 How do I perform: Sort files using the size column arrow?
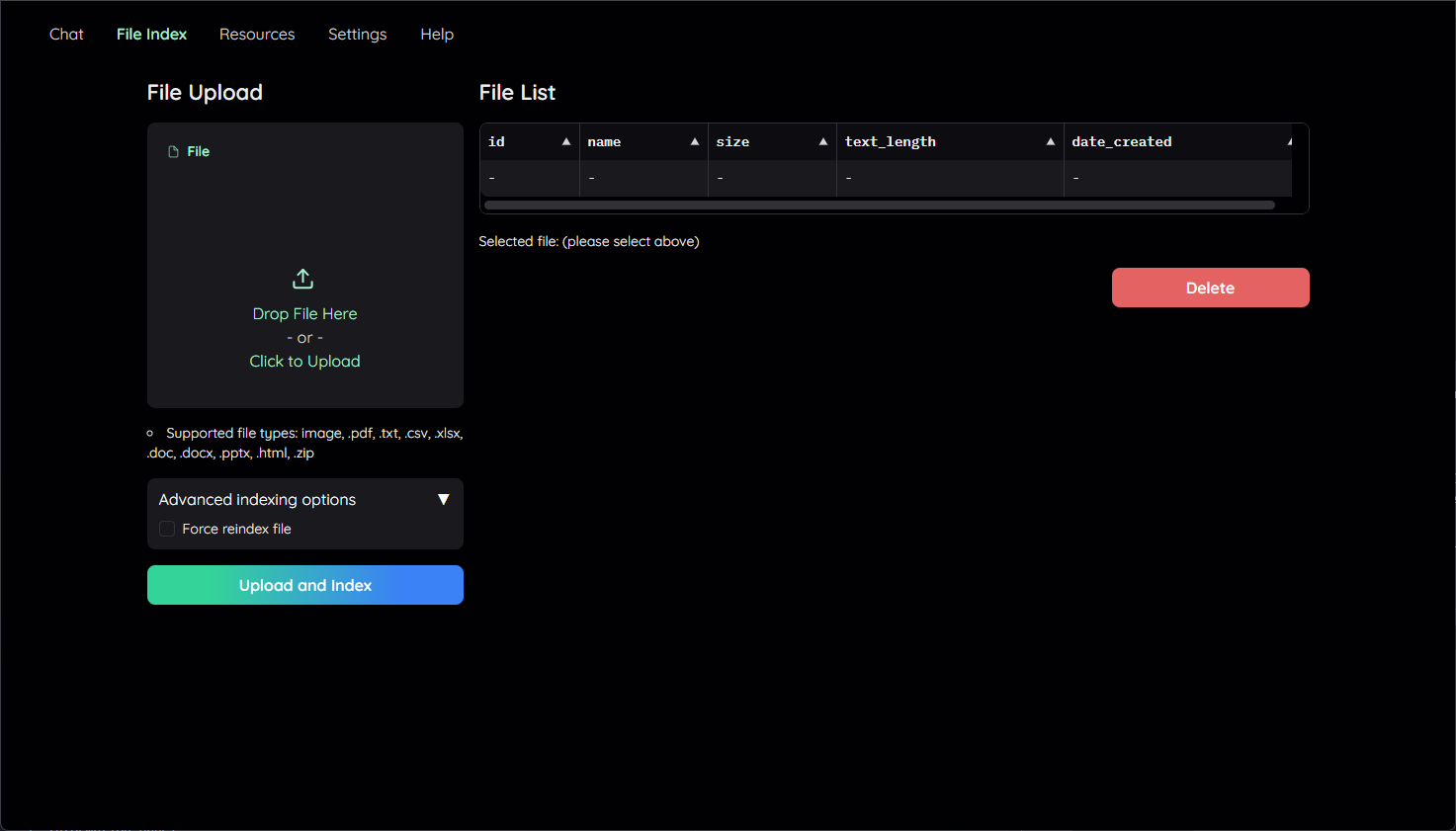(823, 142)
